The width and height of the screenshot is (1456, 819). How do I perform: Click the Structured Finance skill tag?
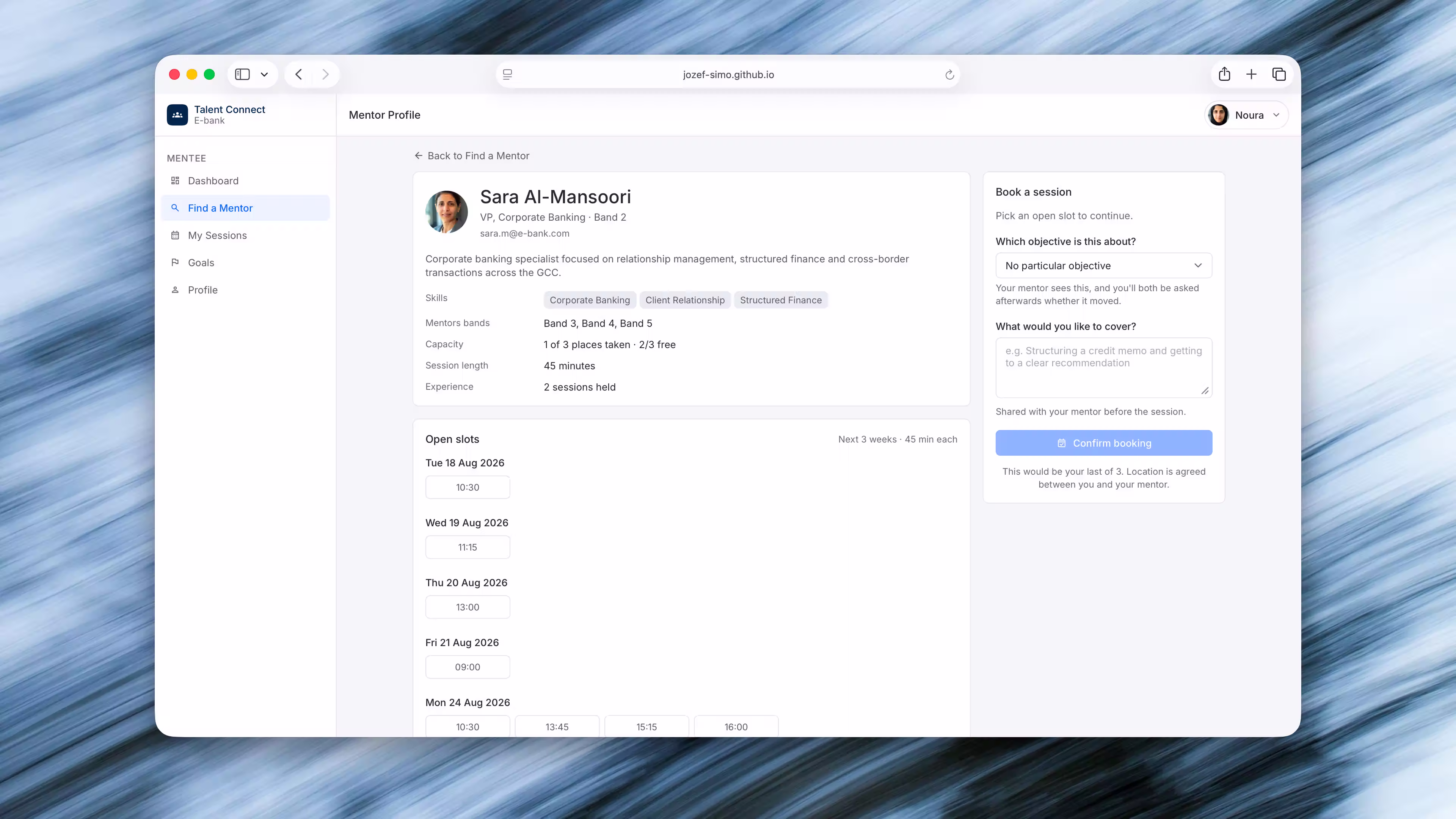(781, 300)
